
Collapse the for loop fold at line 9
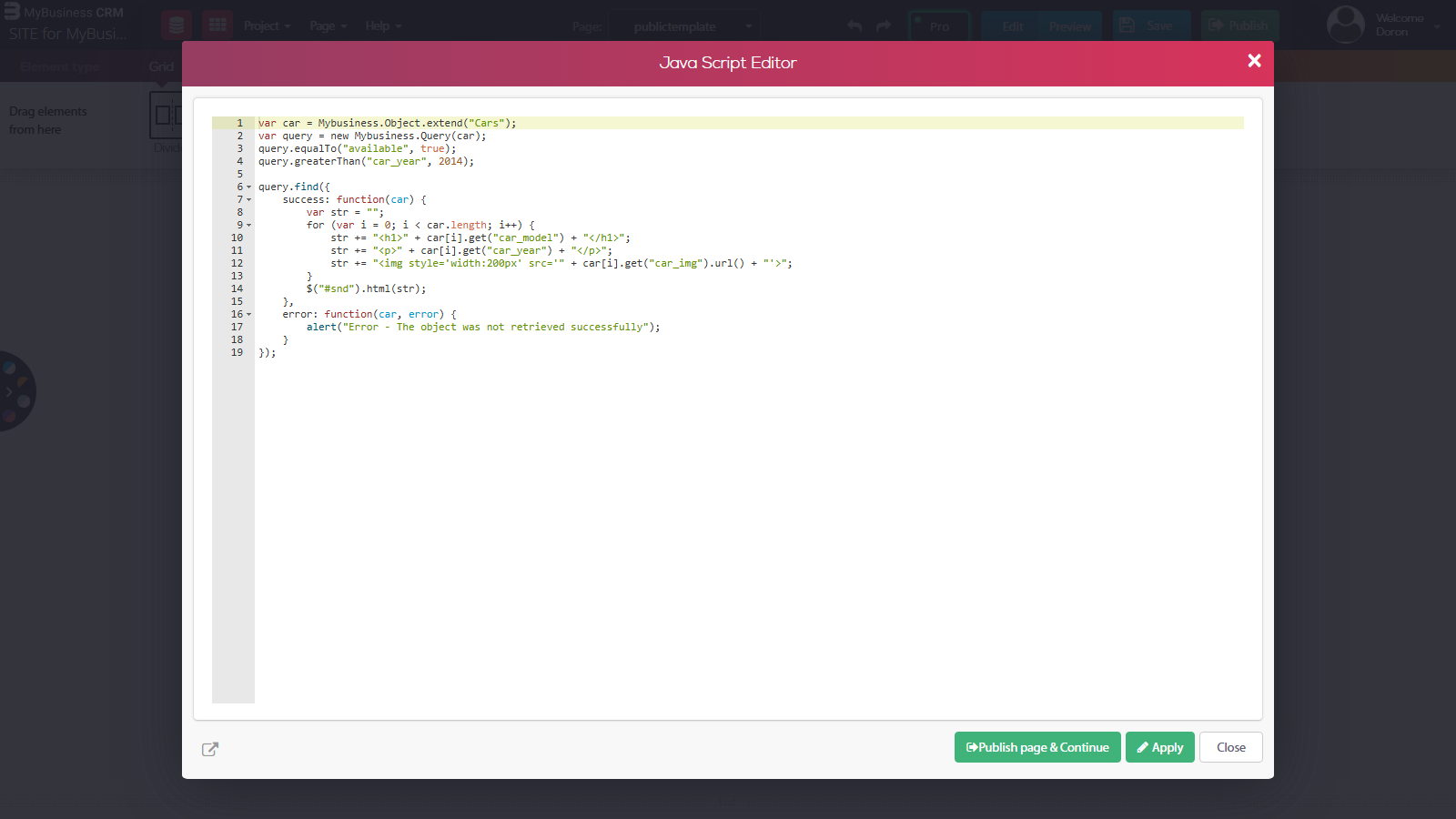pyautogui.click(x=249, y=226)
